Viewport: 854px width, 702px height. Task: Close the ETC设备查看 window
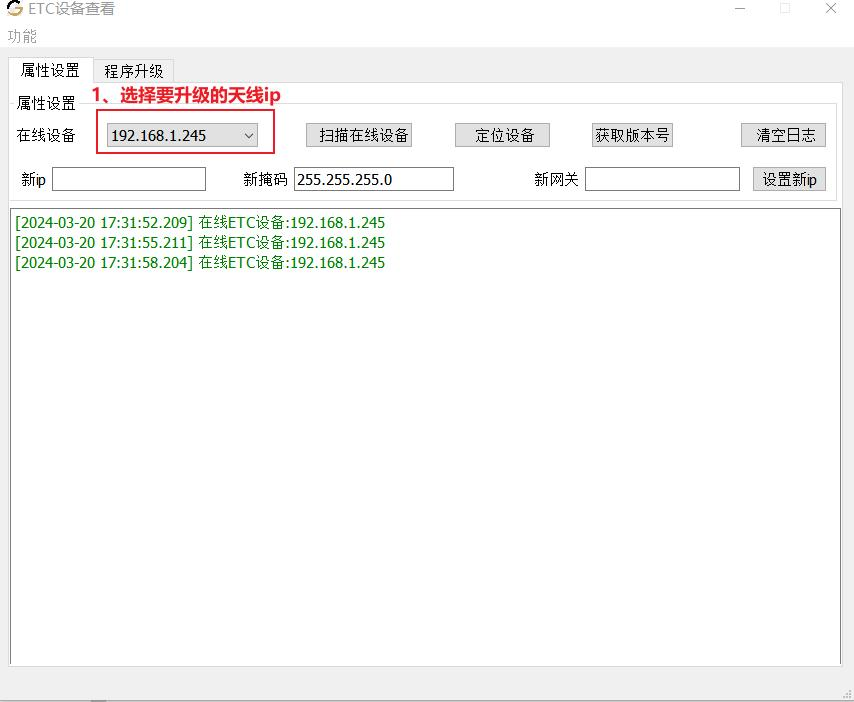pos(831,9)
